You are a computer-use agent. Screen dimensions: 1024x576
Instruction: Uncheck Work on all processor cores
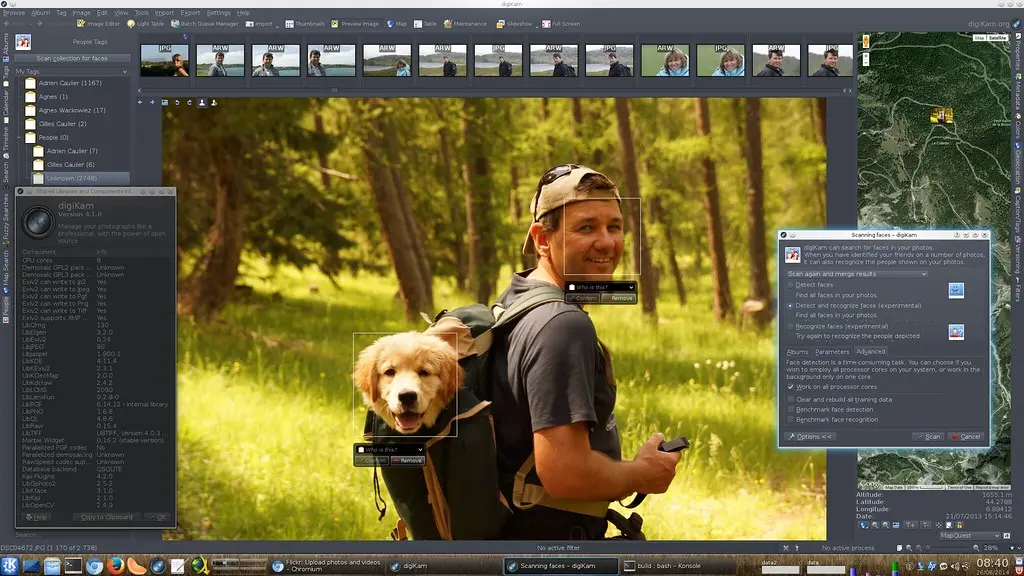pos(790,386)
